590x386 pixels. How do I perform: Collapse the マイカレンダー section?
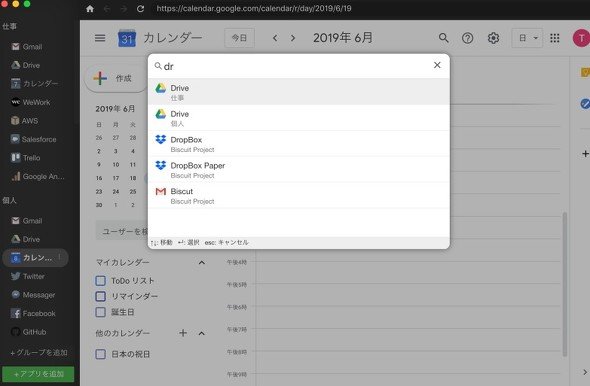click(202, 262)
